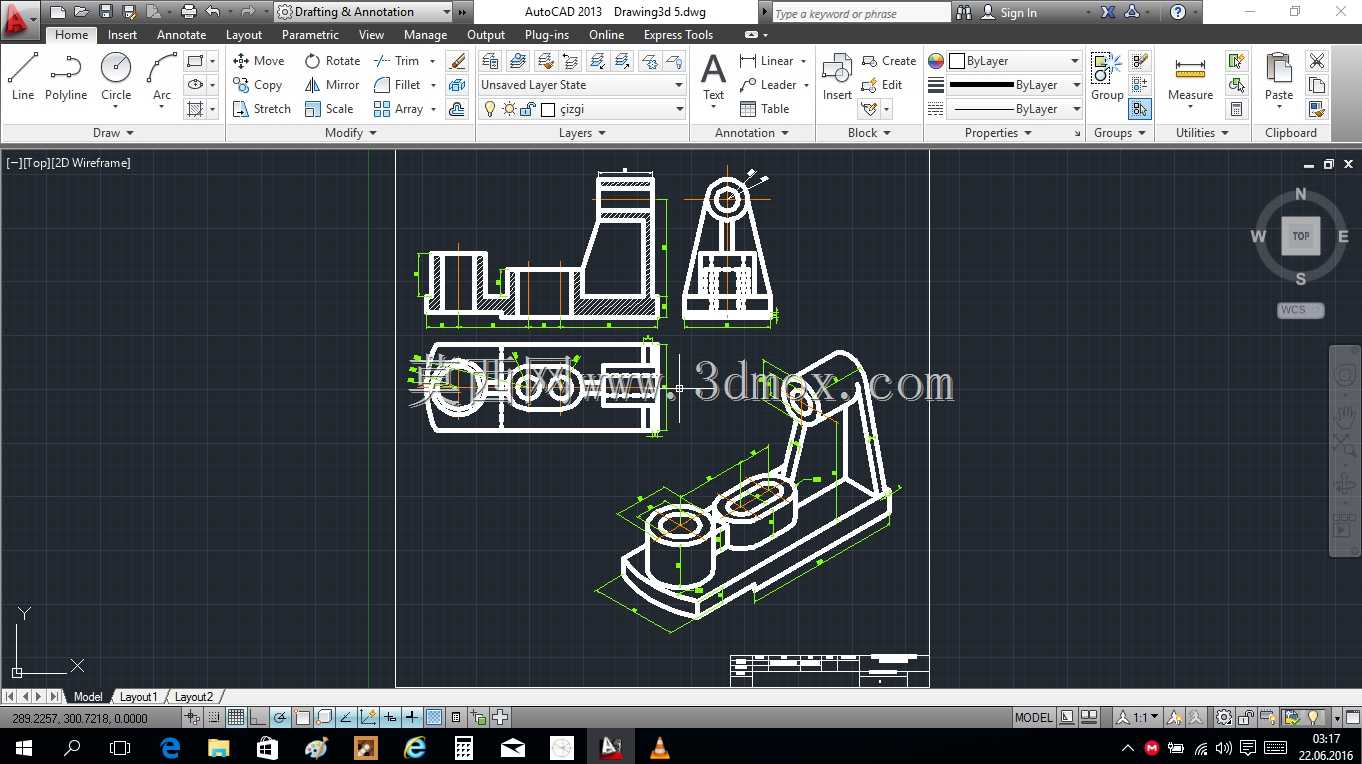Click the Sign In button
The image size is (1362, 764).
[1010, 13]
